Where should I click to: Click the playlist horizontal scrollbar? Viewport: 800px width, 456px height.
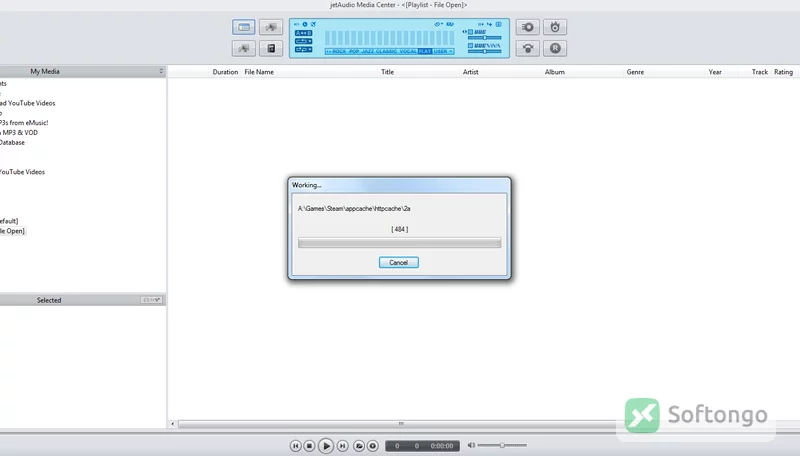coord(401,424)
